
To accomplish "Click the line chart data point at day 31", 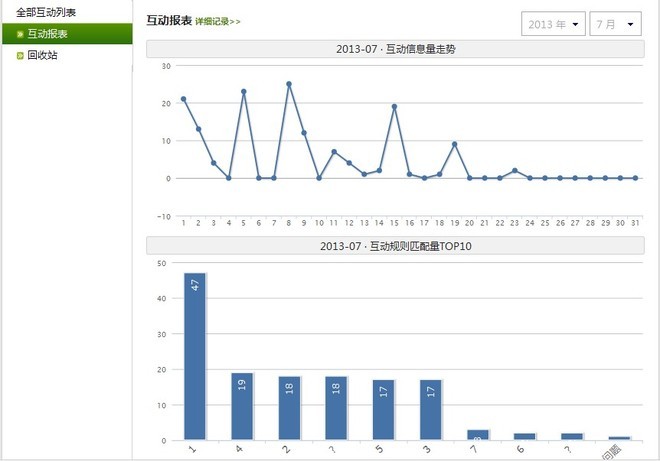I will point(636,178).
